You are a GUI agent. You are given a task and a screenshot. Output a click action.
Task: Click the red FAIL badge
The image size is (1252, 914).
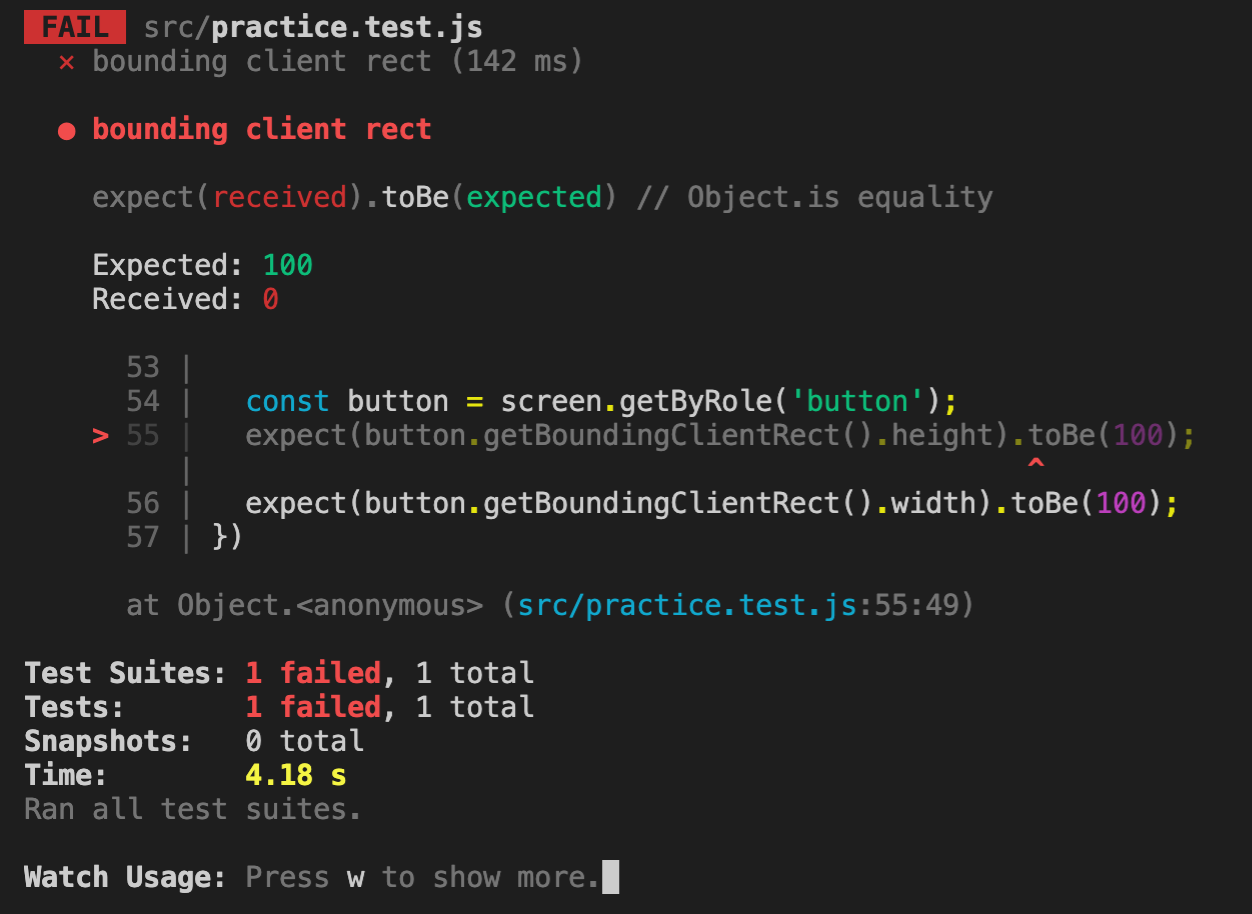click(75, 27)
